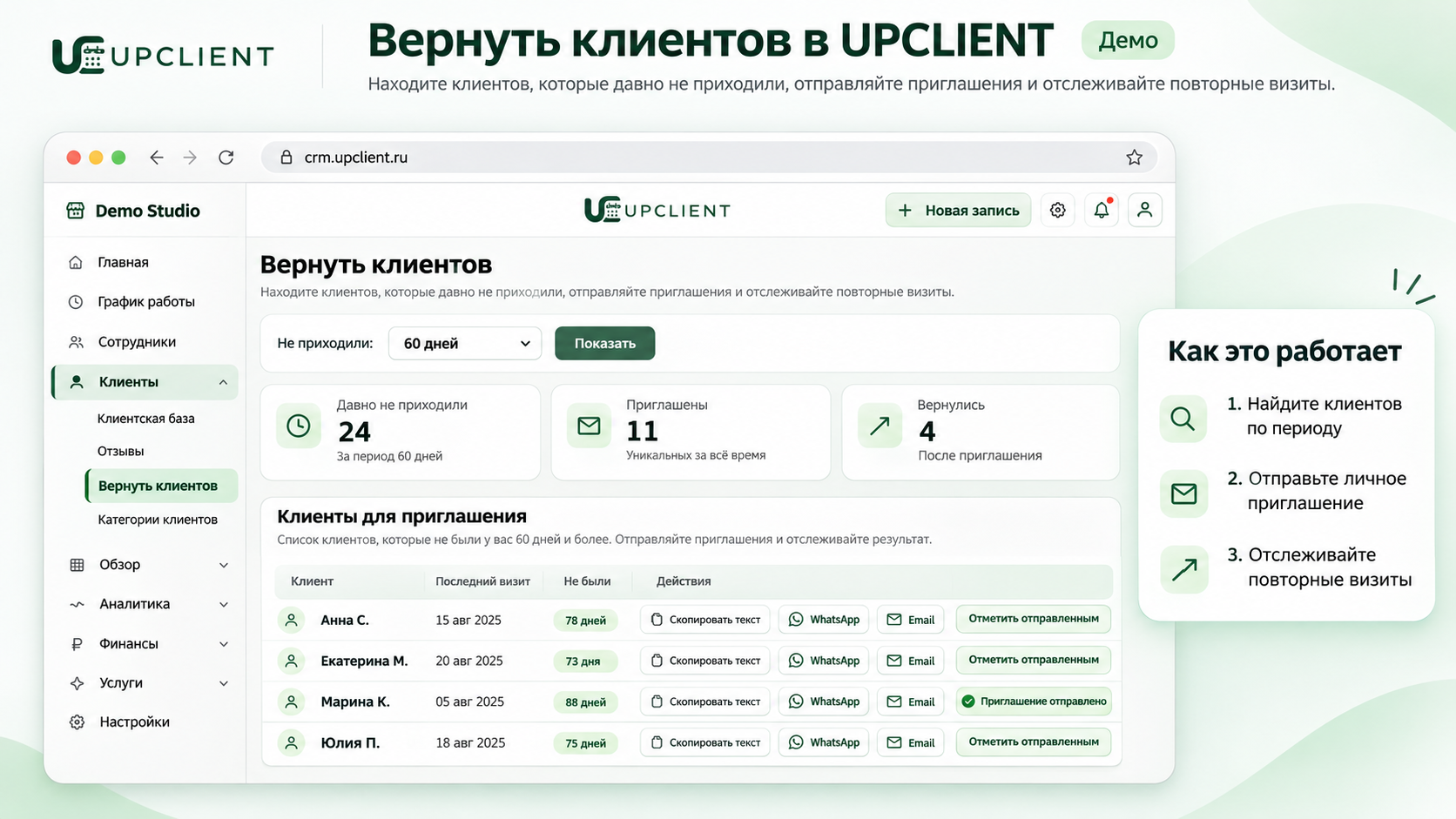Select Вернуть клиентов submenu item

coord(161,486)
